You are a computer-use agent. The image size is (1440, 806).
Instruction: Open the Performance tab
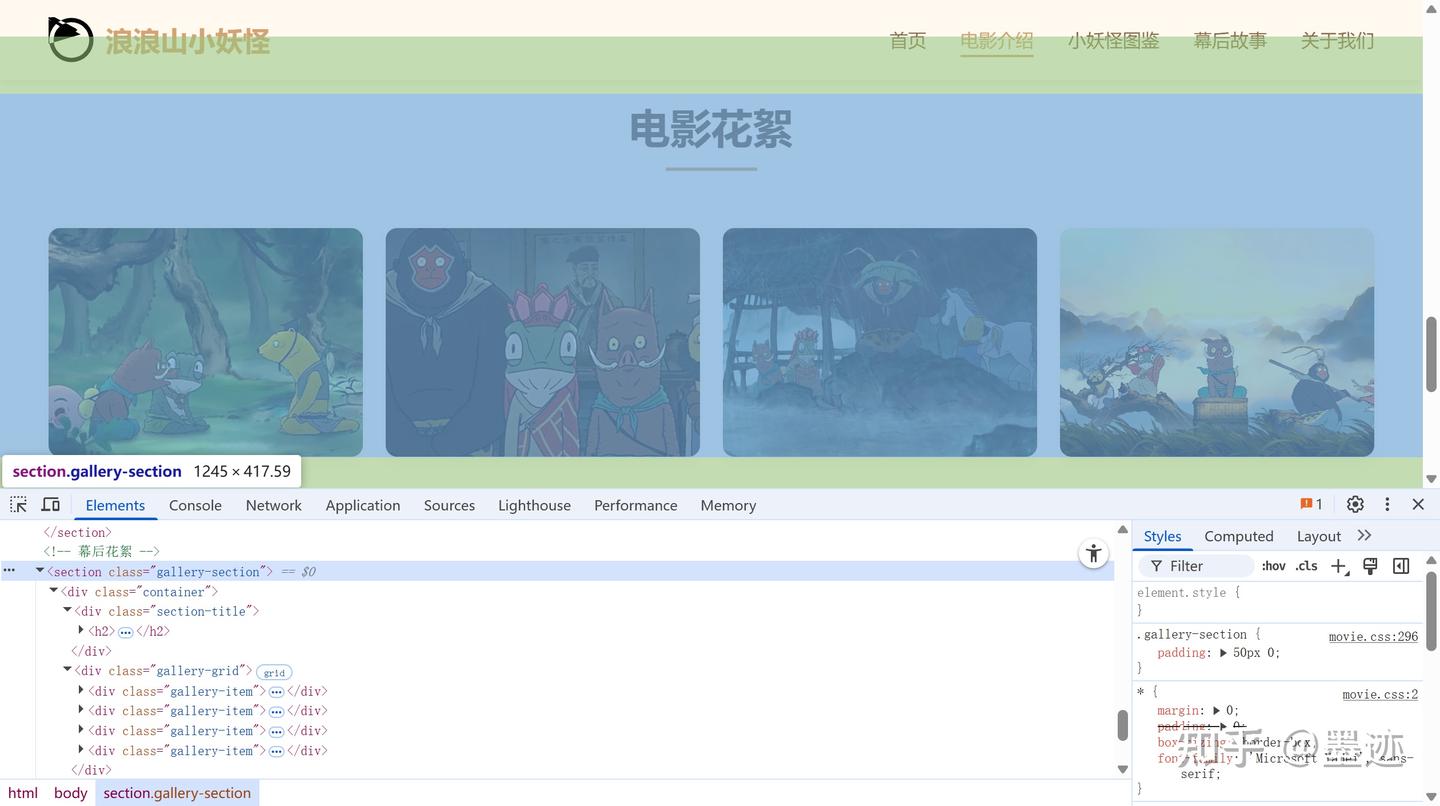click(635, 505)
